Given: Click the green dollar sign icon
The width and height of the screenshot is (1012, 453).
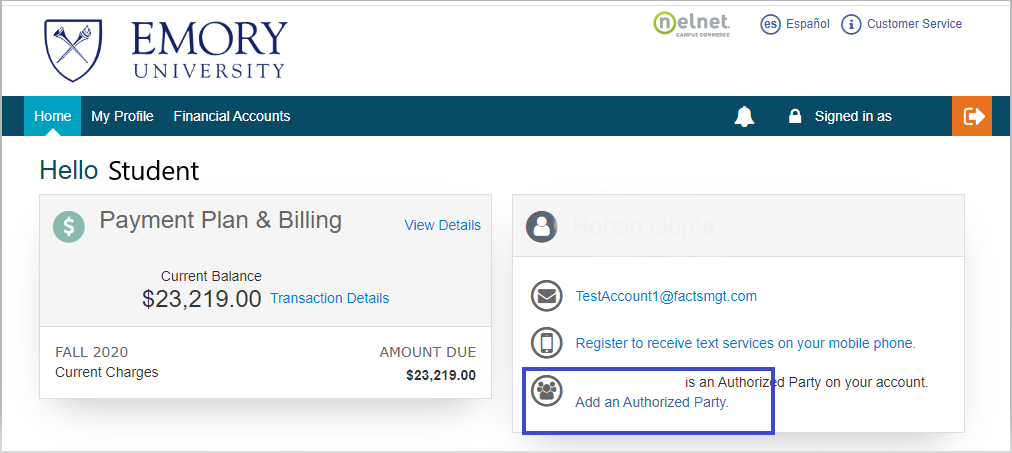Looking at the screenshot, I should [69, 226].
